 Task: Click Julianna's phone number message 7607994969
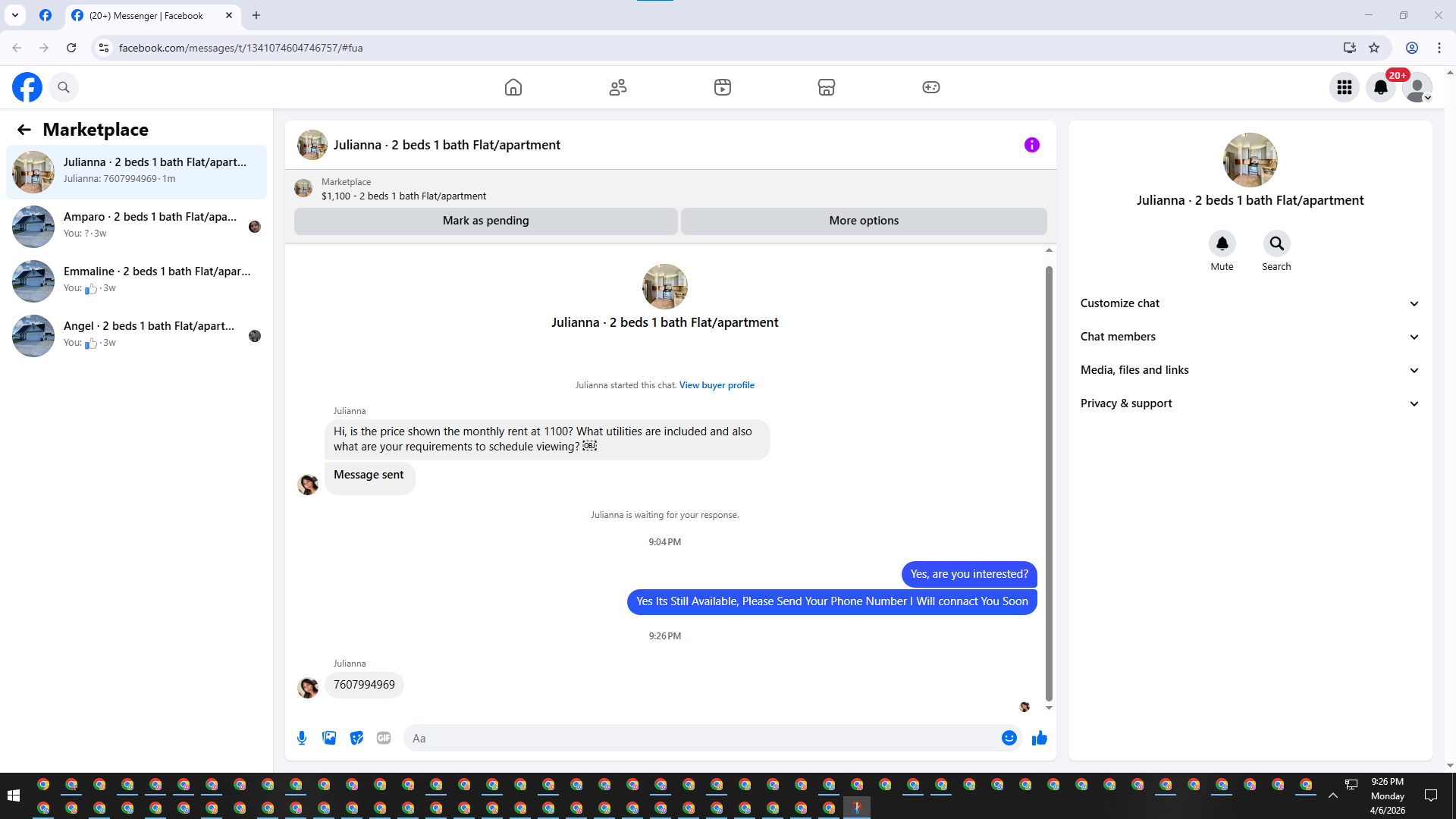[365, 685]
